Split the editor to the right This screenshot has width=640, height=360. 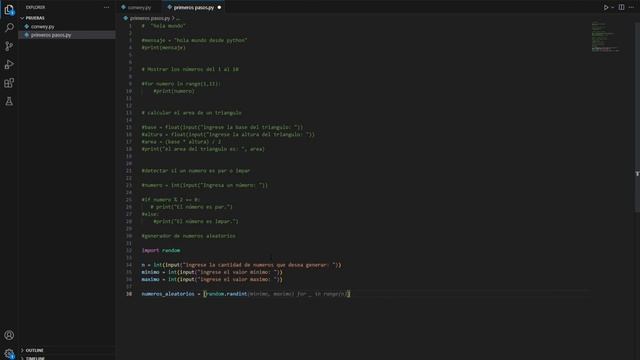tap(621, 7)
